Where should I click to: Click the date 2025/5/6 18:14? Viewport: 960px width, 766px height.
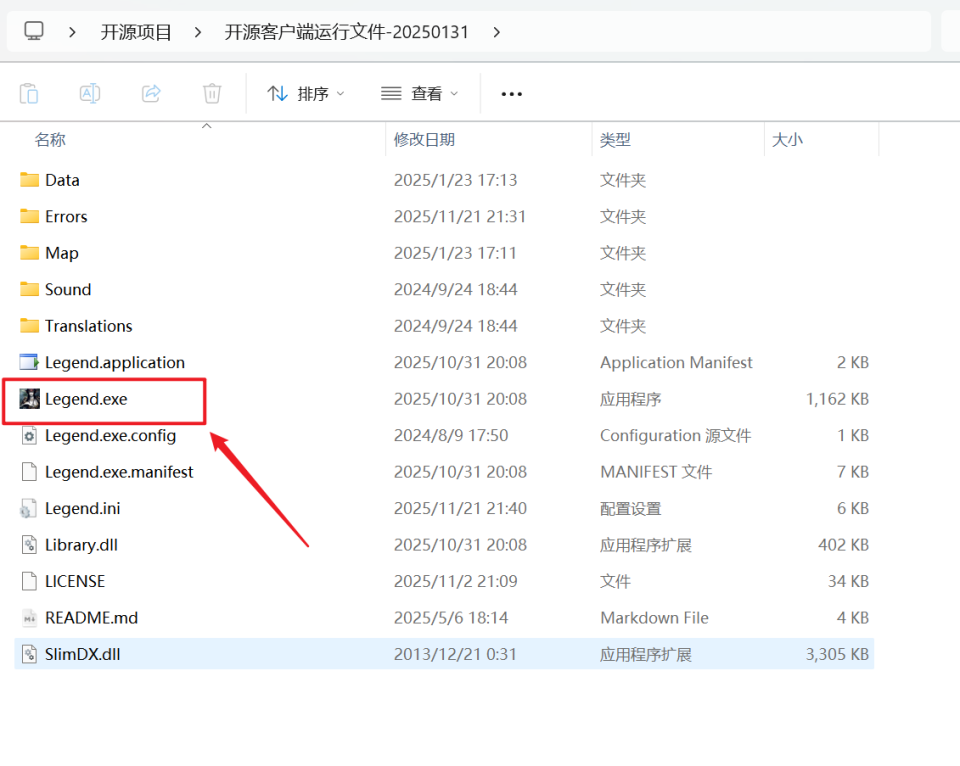click(x=451, y=618)
